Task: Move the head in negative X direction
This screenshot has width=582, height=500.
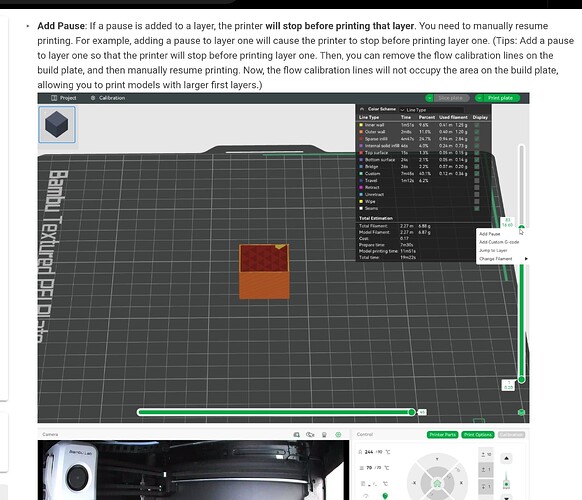Action: [x=414, y=483]
